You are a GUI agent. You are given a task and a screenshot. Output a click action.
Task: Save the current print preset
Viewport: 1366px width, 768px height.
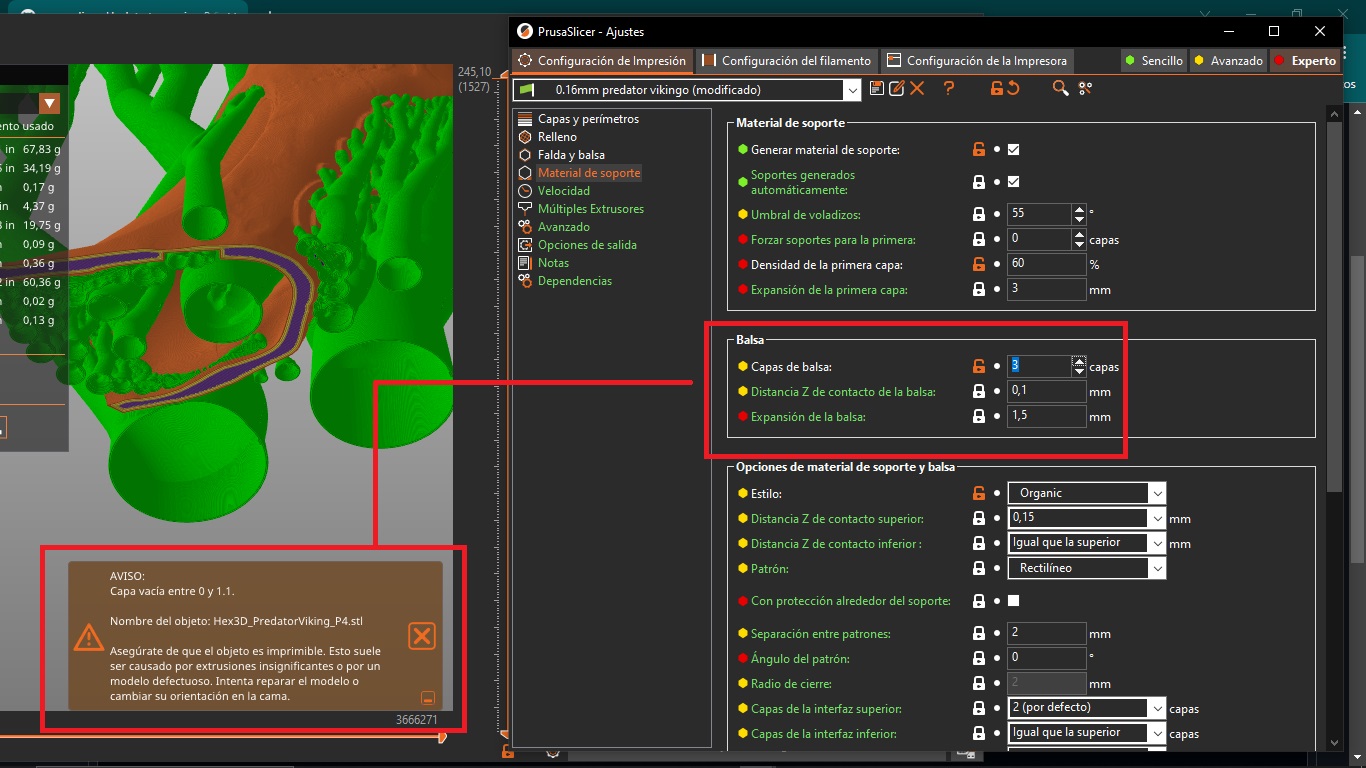pos(877,89)
